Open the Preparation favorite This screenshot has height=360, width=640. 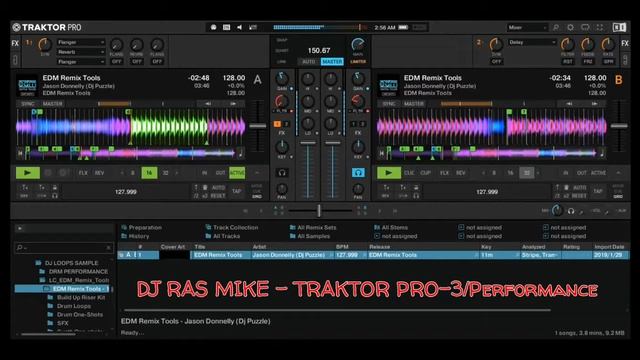pos(142,228)
